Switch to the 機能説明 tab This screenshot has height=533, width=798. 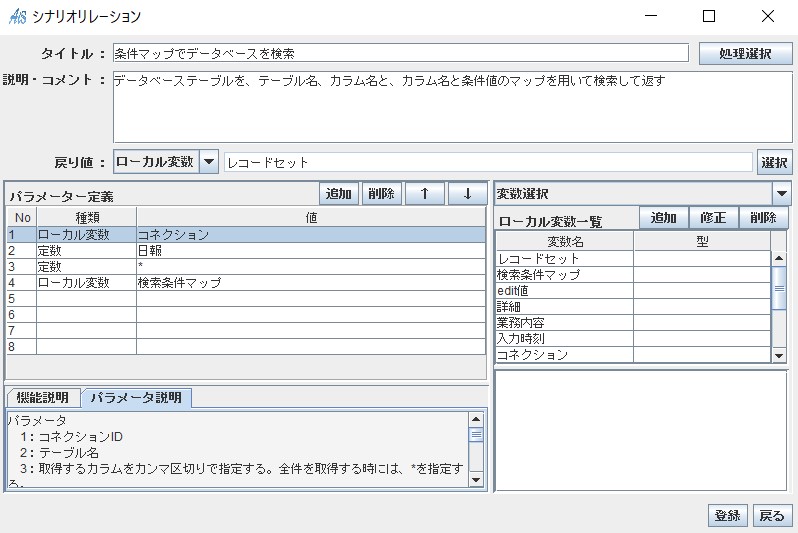tap(43, 398)
